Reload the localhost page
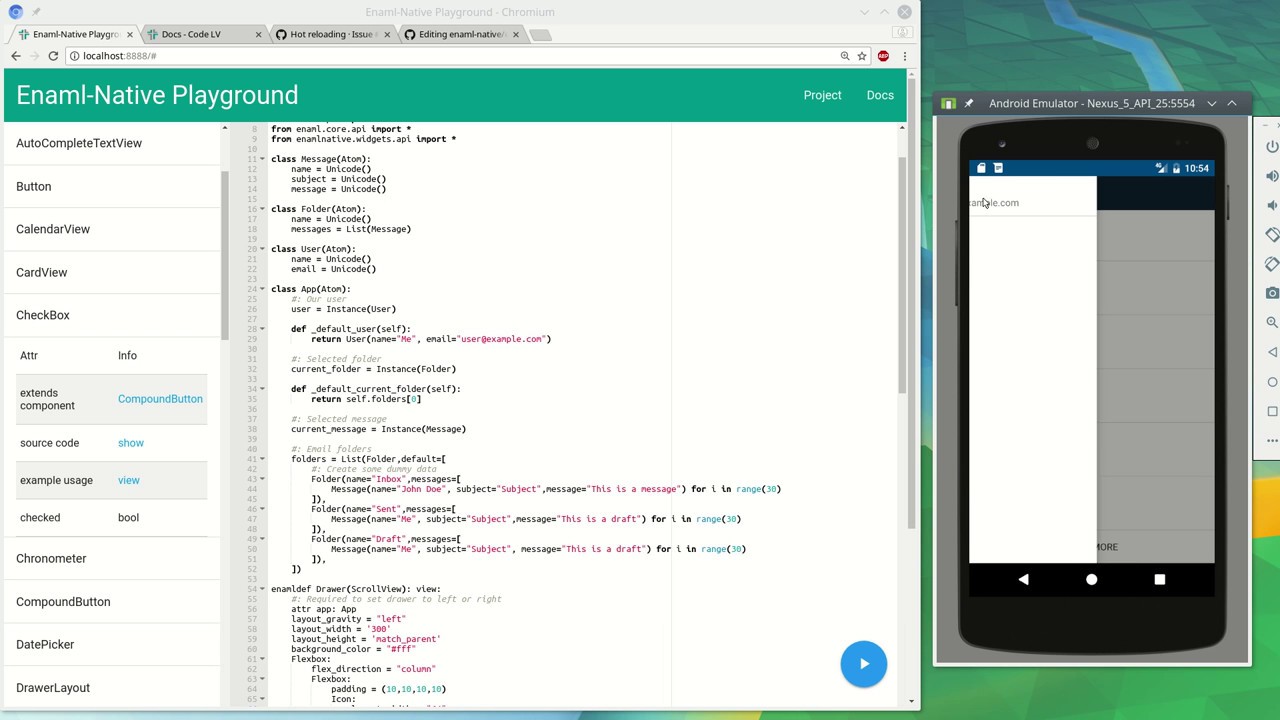Screen dimensions: 1280x720 53,56
